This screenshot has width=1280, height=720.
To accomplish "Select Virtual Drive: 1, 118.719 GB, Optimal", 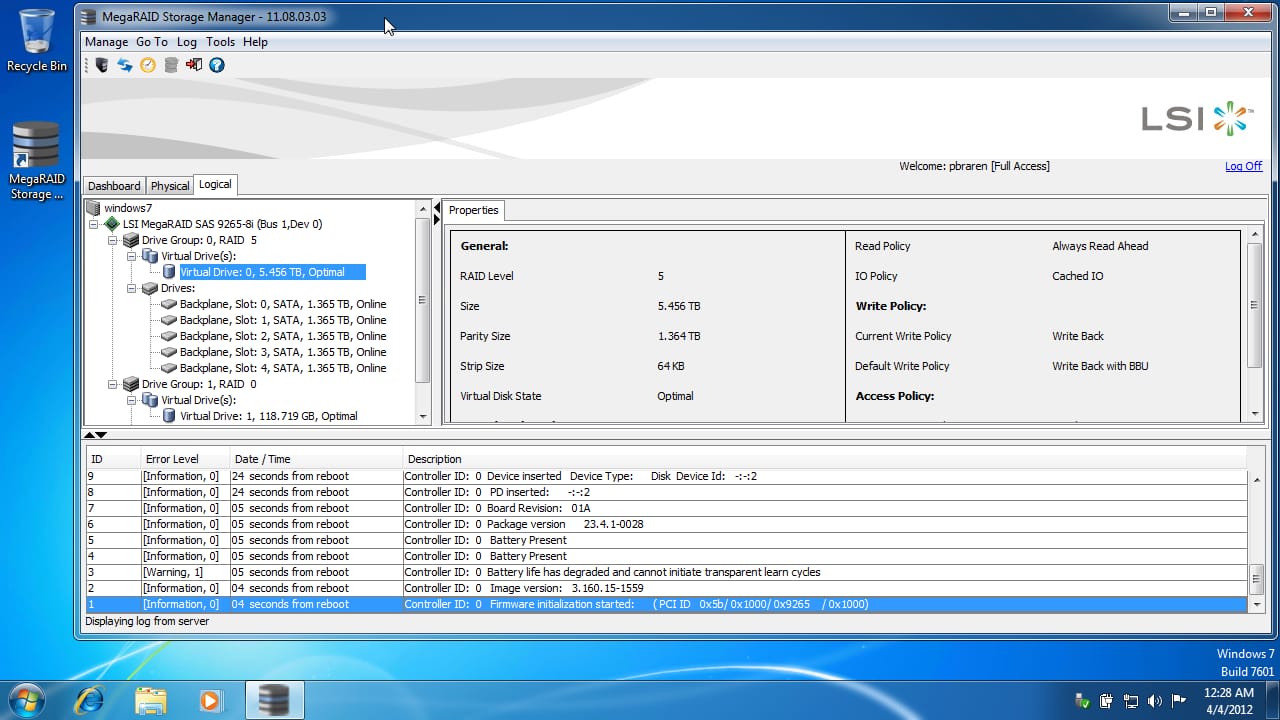I will click(x=268, y=416).
